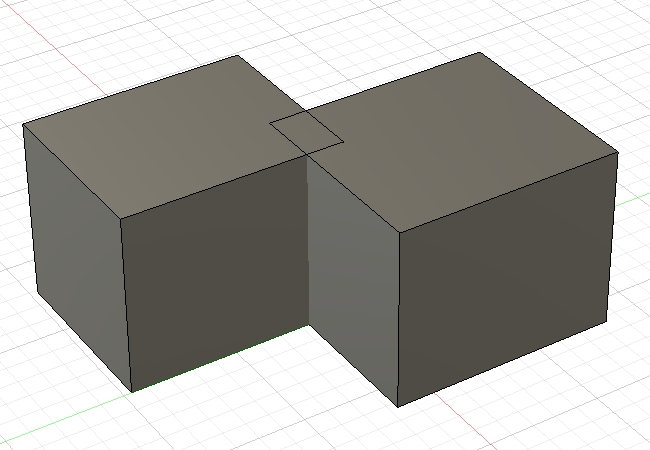Pick the bottom front corner vertex of left box

click(x=132, y=391)
